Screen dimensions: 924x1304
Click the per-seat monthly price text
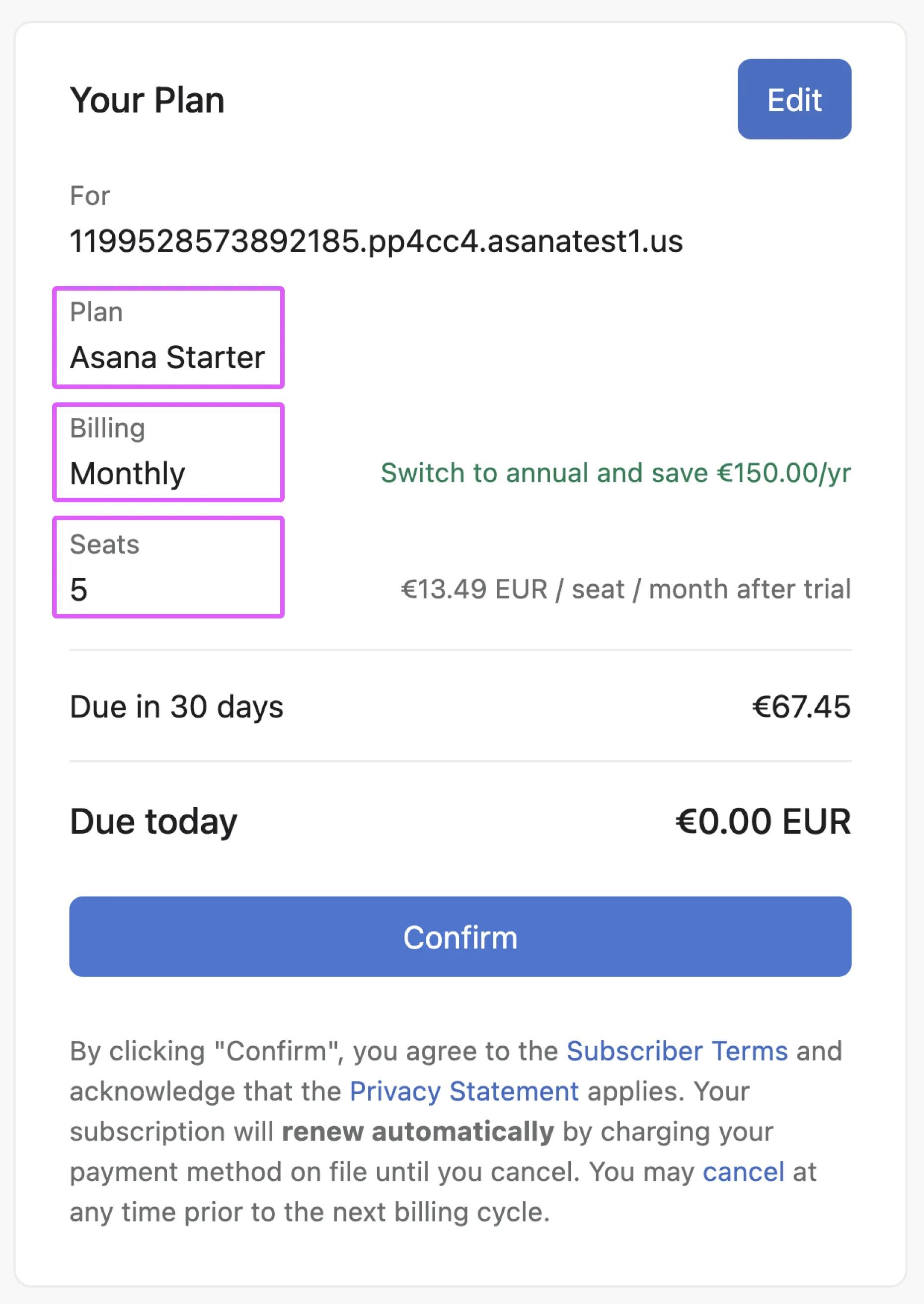[625, 589]
